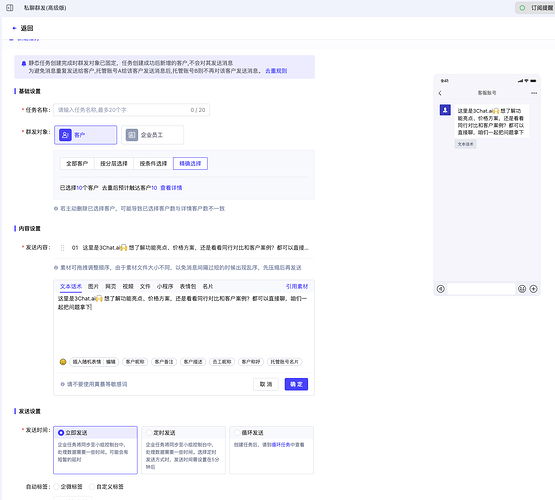Click the plus icon in phone preview
The image size is (555, 500).
[533, 289]
